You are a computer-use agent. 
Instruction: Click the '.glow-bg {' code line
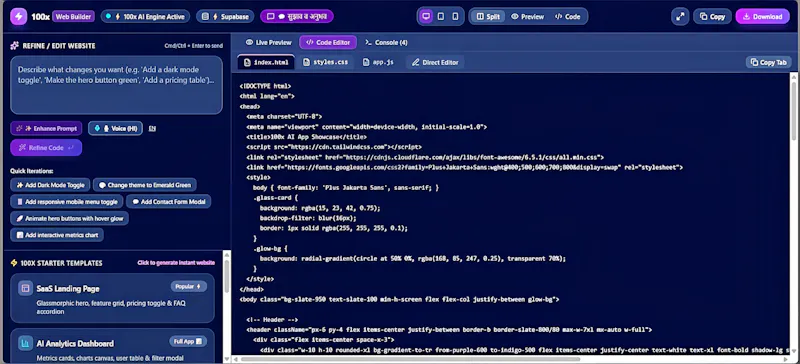pos(270,249)
